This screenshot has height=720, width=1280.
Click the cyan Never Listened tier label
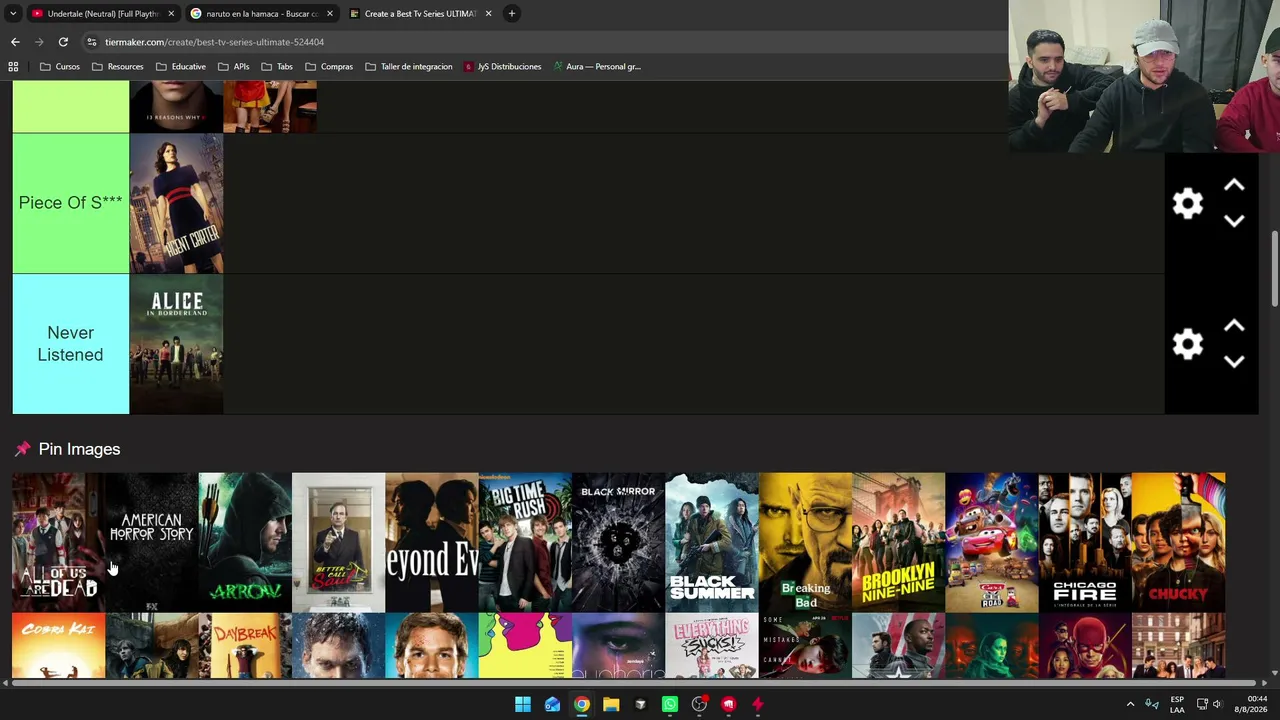[x=71, y=344]
